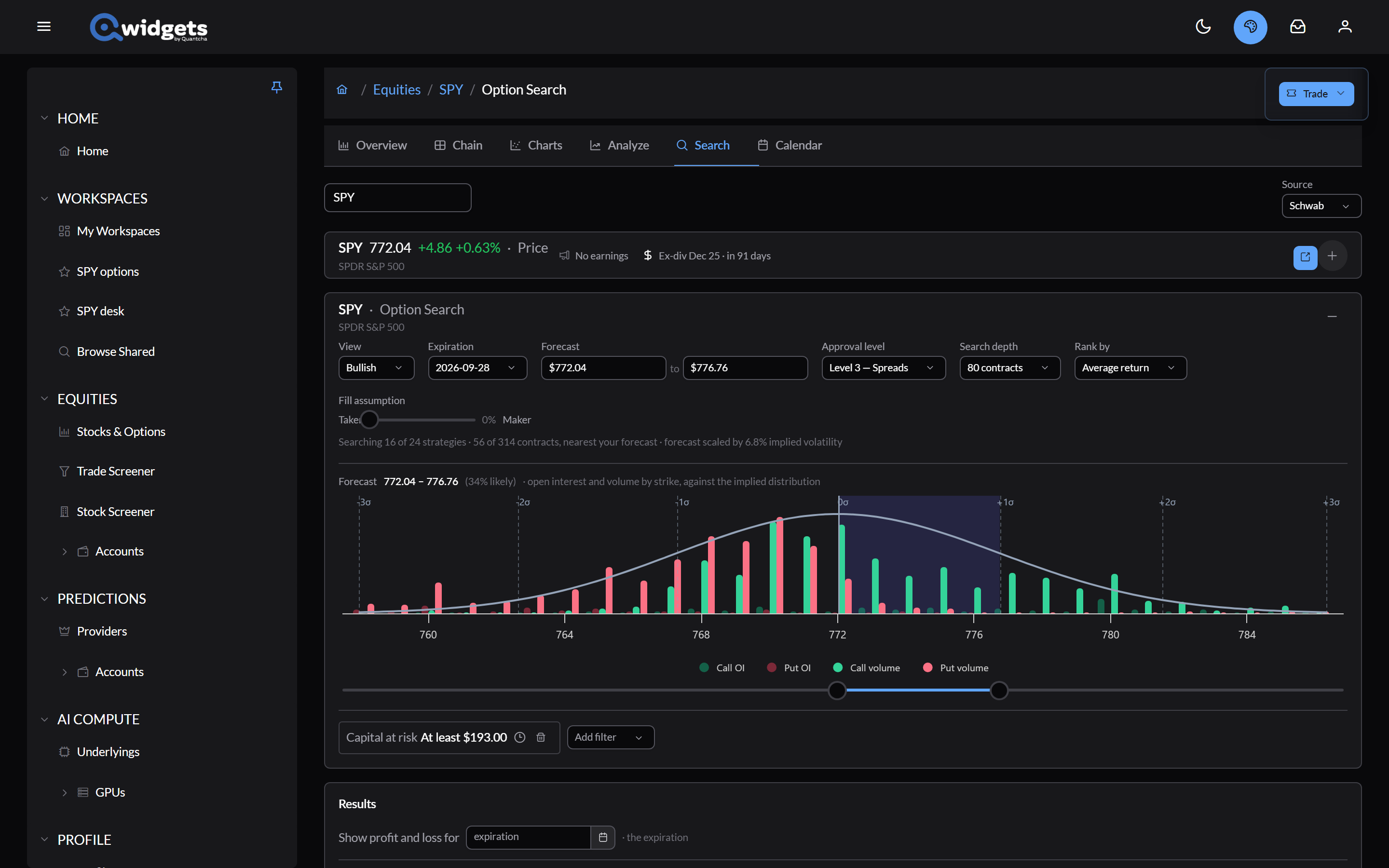Toggle Put volume legend series
The height and width of the screenshot is (868, 1389).
tap(955, 668)
